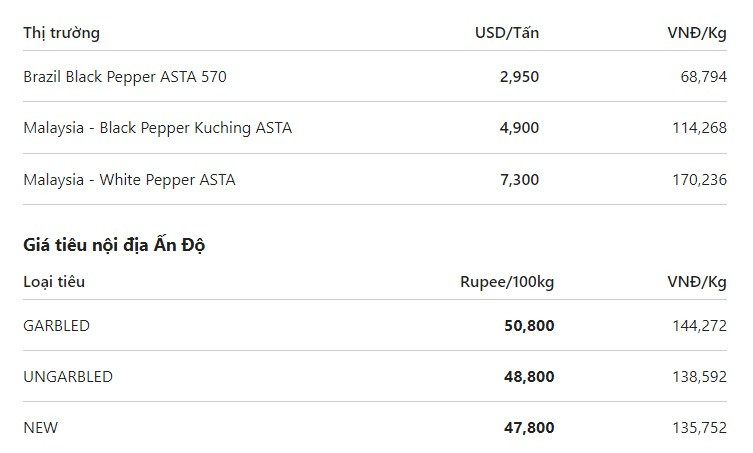
Task: Select the GARBLED pepper type row
Action: click(375, 326)
